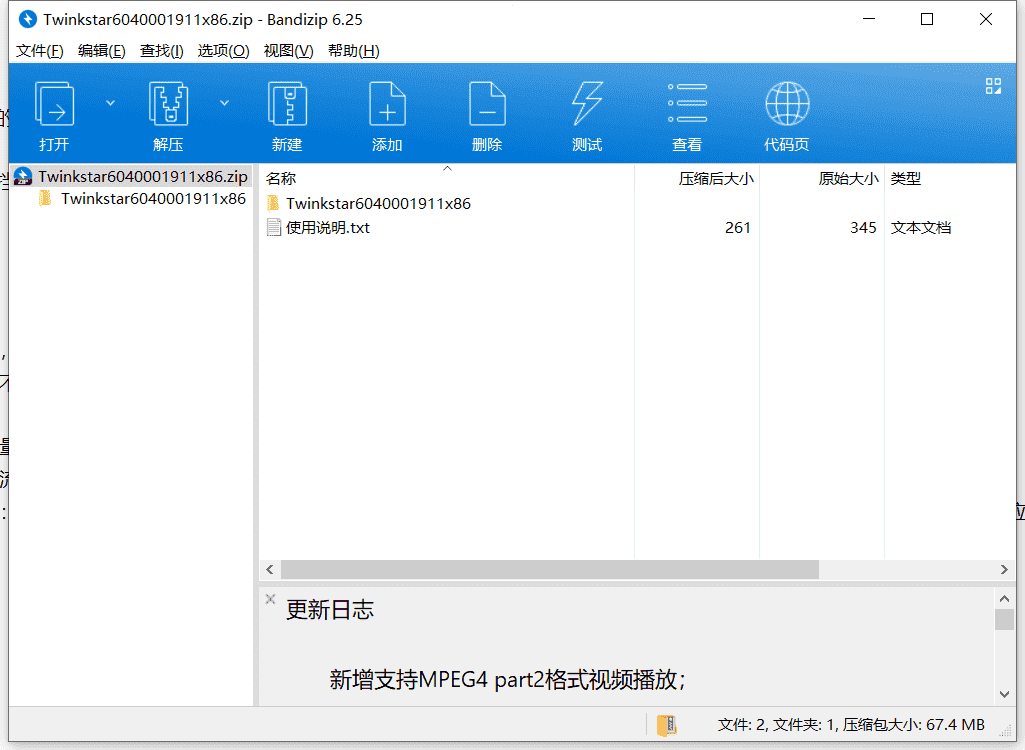Minimize the Bandizip window

[x=869, y=19]
